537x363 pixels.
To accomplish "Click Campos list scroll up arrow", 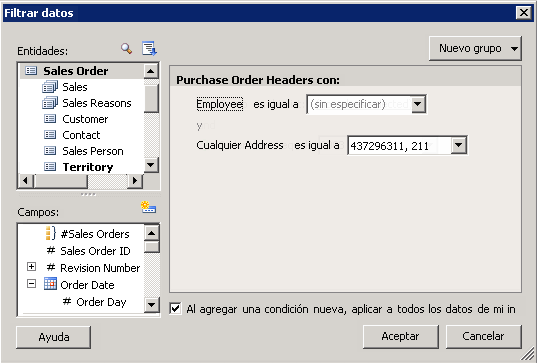I will point(151,233).
